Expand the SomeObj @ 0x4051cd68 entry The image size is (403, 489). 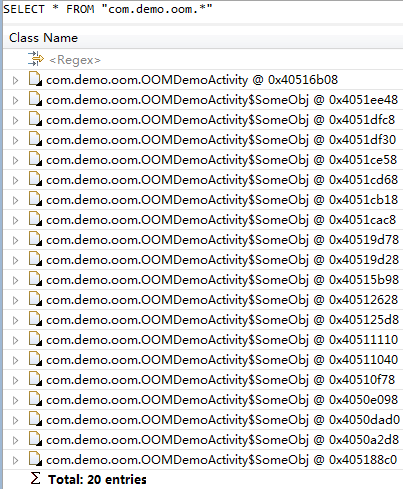coord(15,180)
